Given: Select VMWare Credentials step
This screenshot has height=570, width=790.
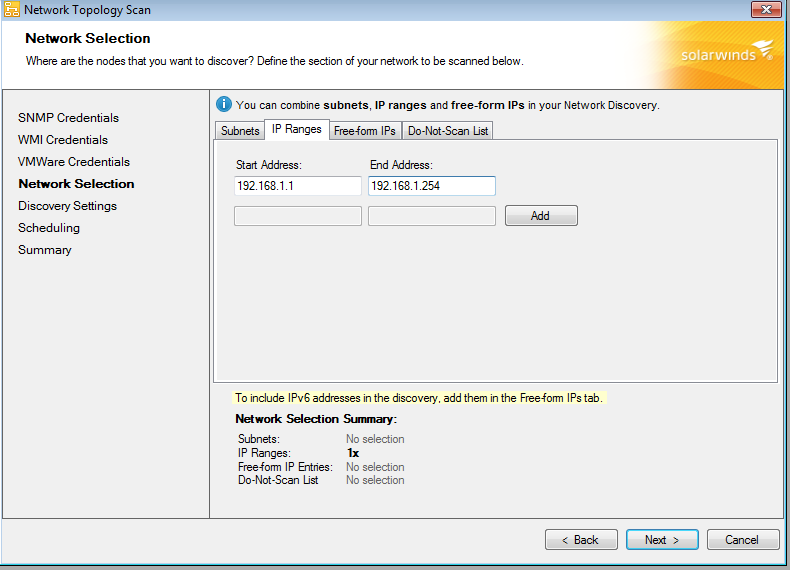Looking at the screenshot, I should tap(74, 162).
